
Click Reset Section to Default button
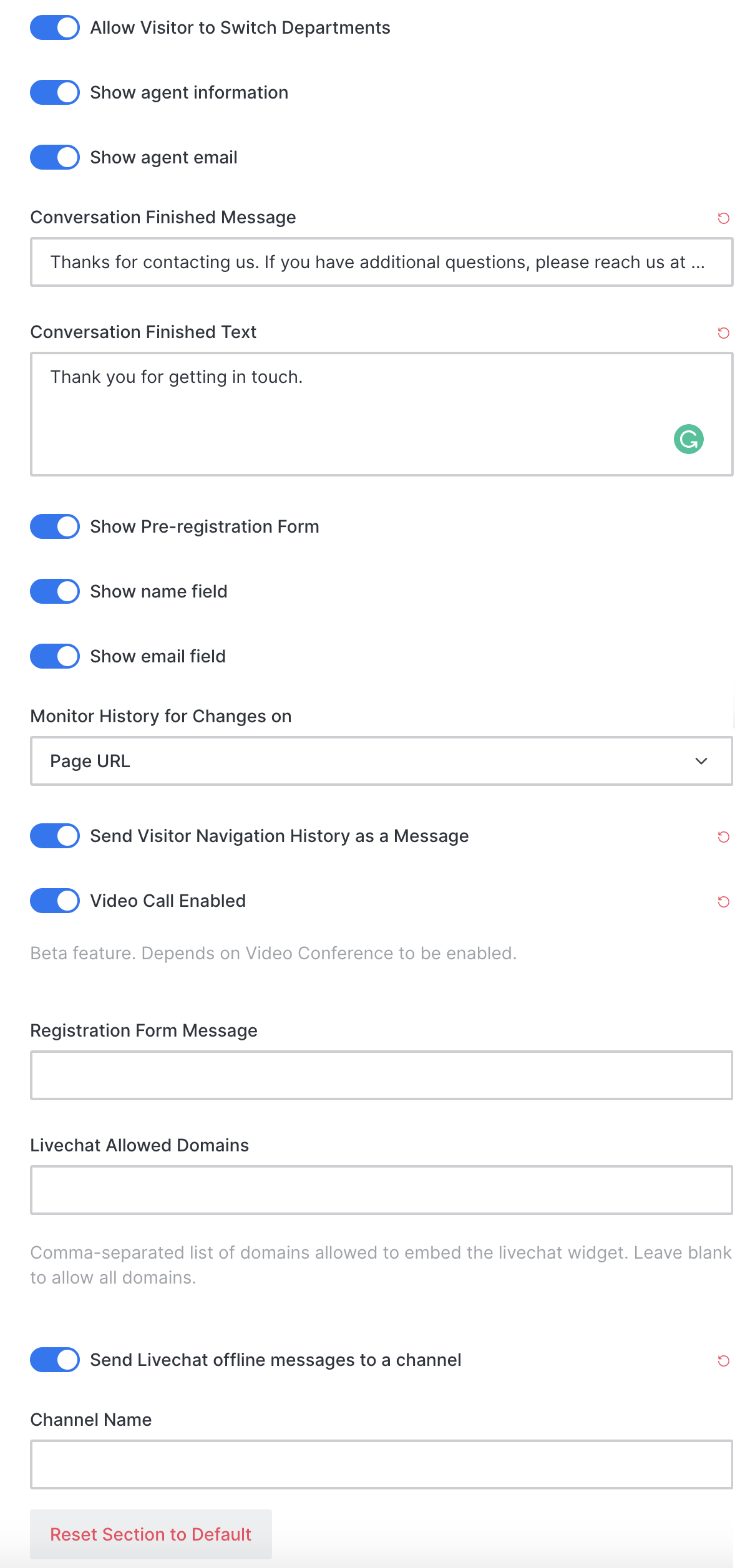(151, 1534)
